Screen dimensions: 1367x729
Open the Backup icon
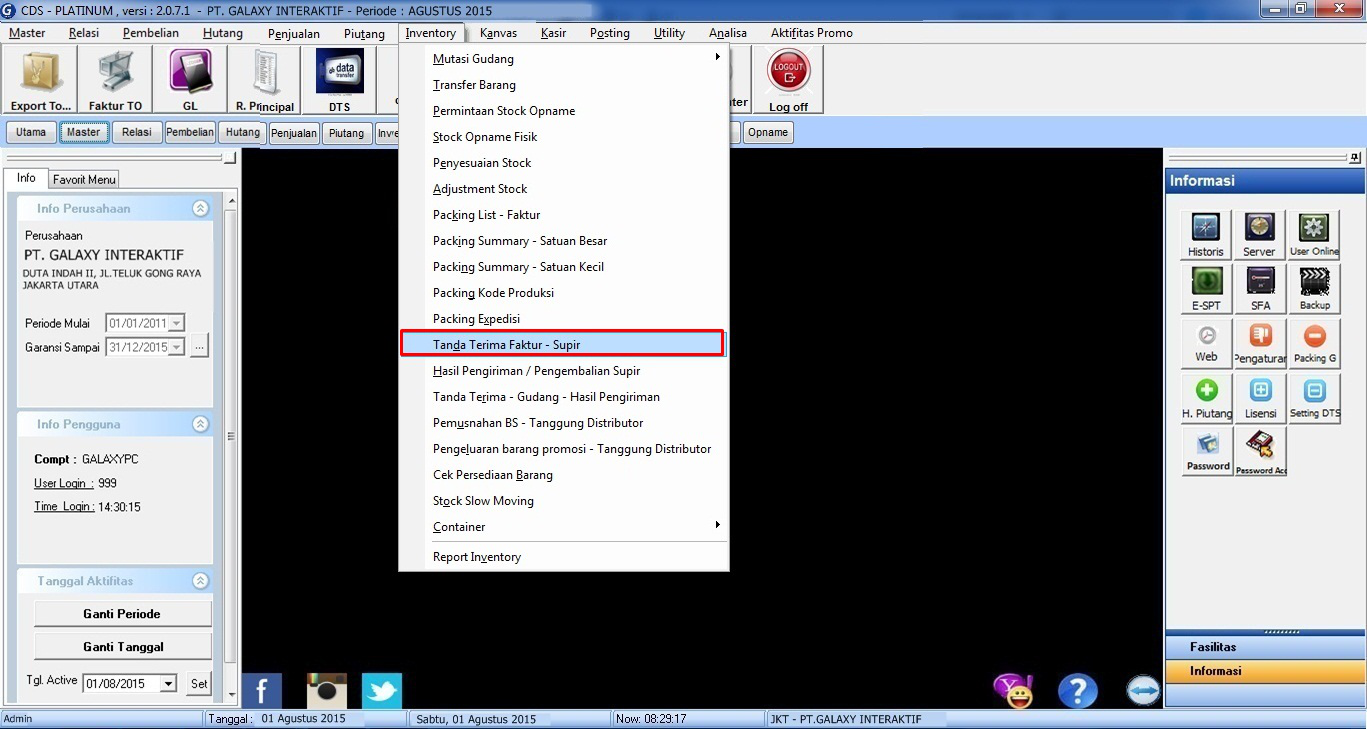1314,288
